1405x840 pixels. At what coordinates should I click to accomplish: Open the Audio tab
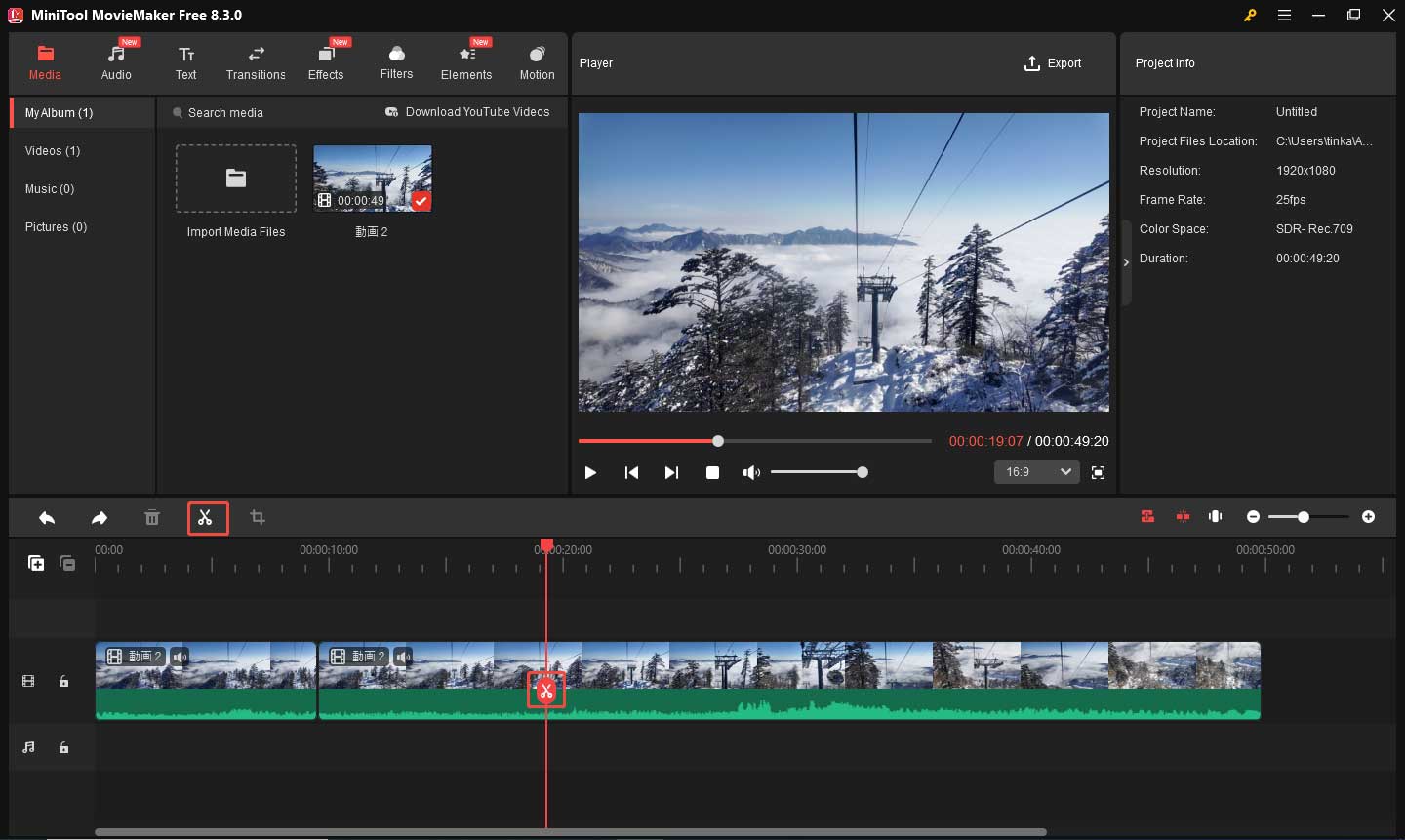pyautogui.click(x=116, y=62)
